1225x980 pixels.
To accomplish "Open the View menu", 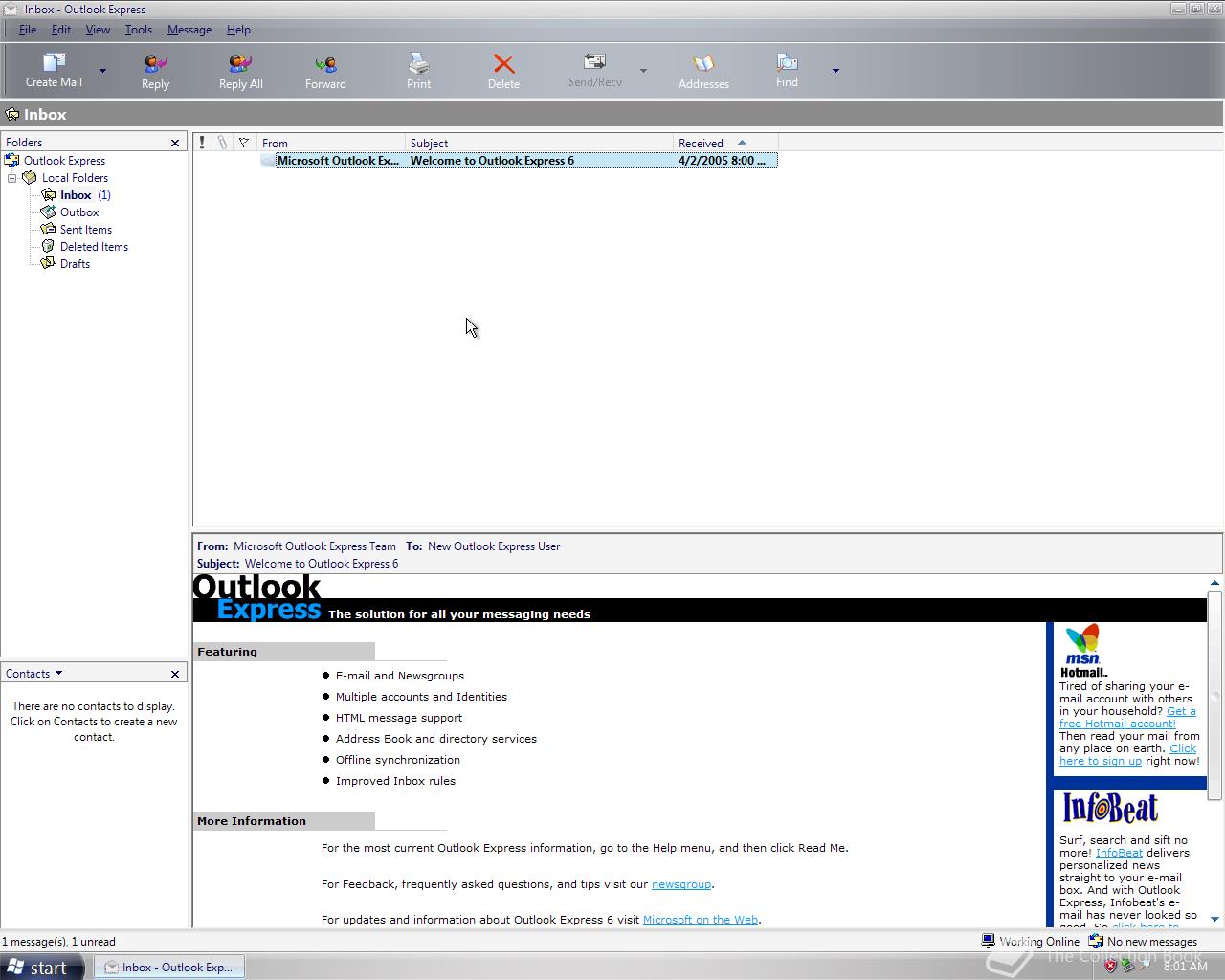I will pyautogui.click(x=98, y=30).
